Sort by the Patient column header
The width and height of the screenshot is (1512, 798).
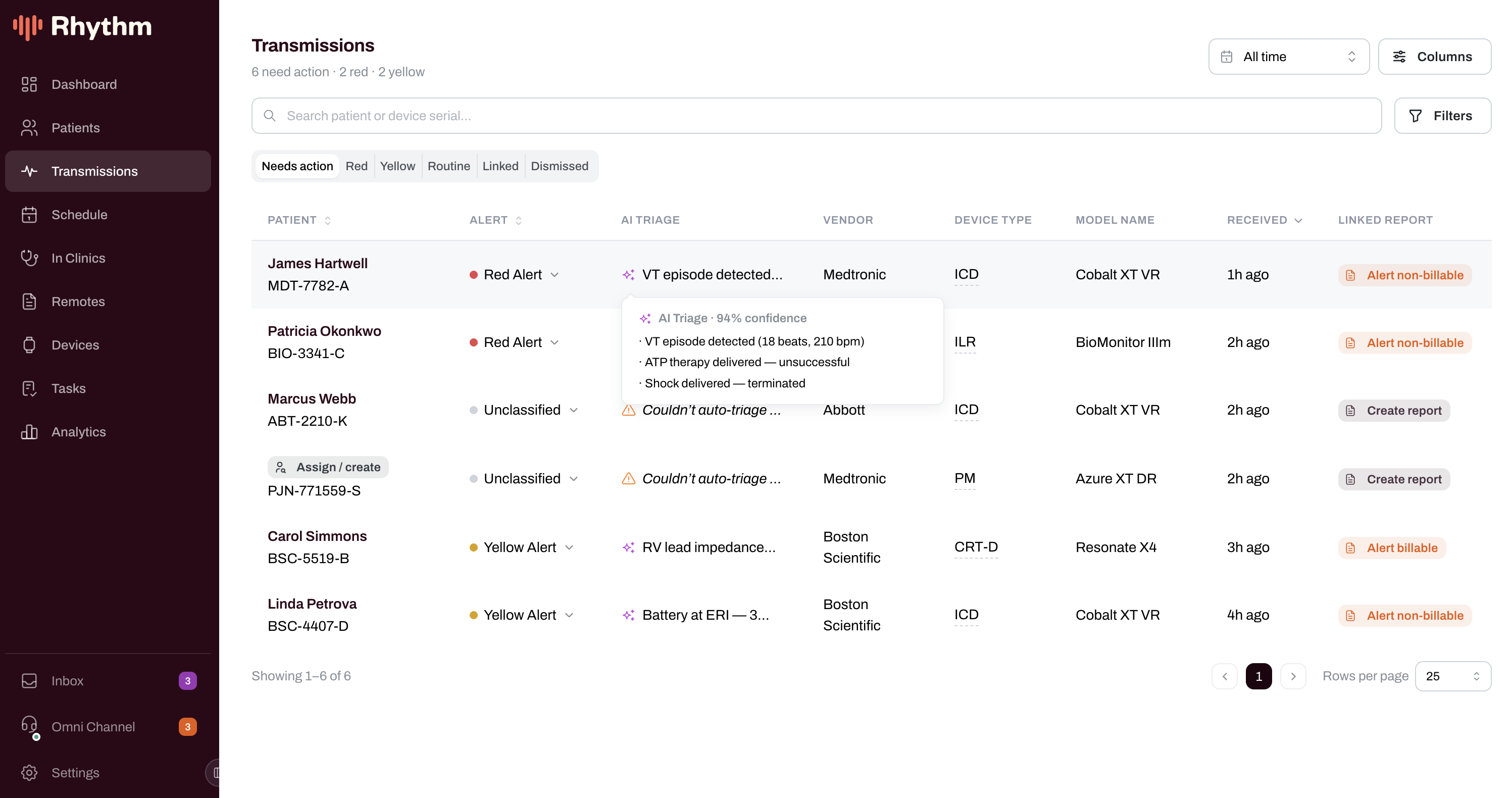coord(299,220)
